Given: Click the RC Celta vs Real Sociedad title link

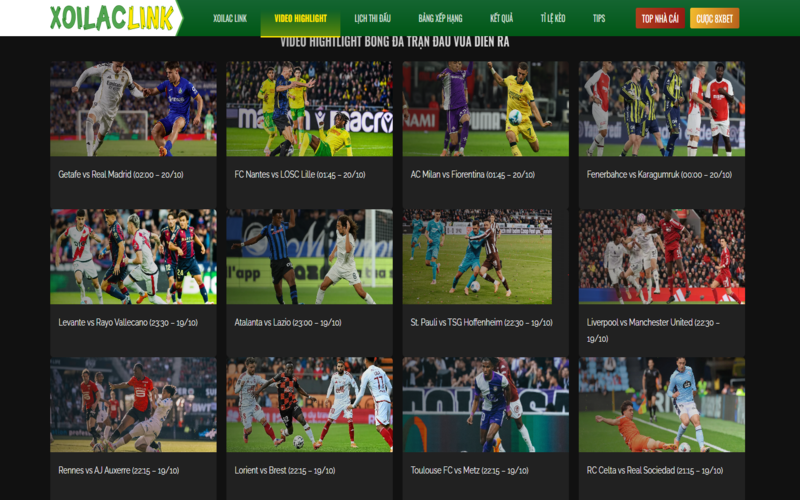Looking at the screenshot, I should [x=654, y=470].
